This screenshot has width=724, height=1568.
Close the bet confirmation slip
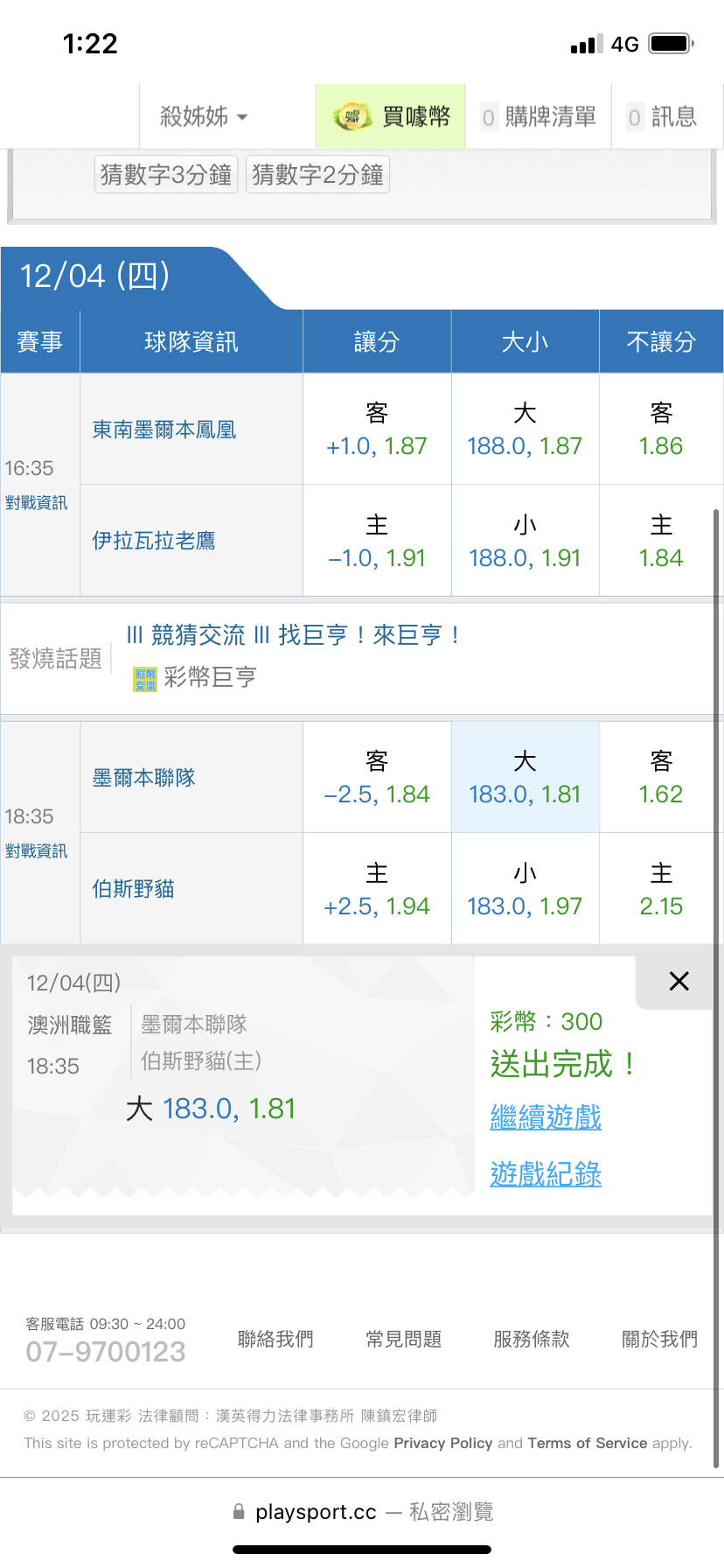[679, 981]
